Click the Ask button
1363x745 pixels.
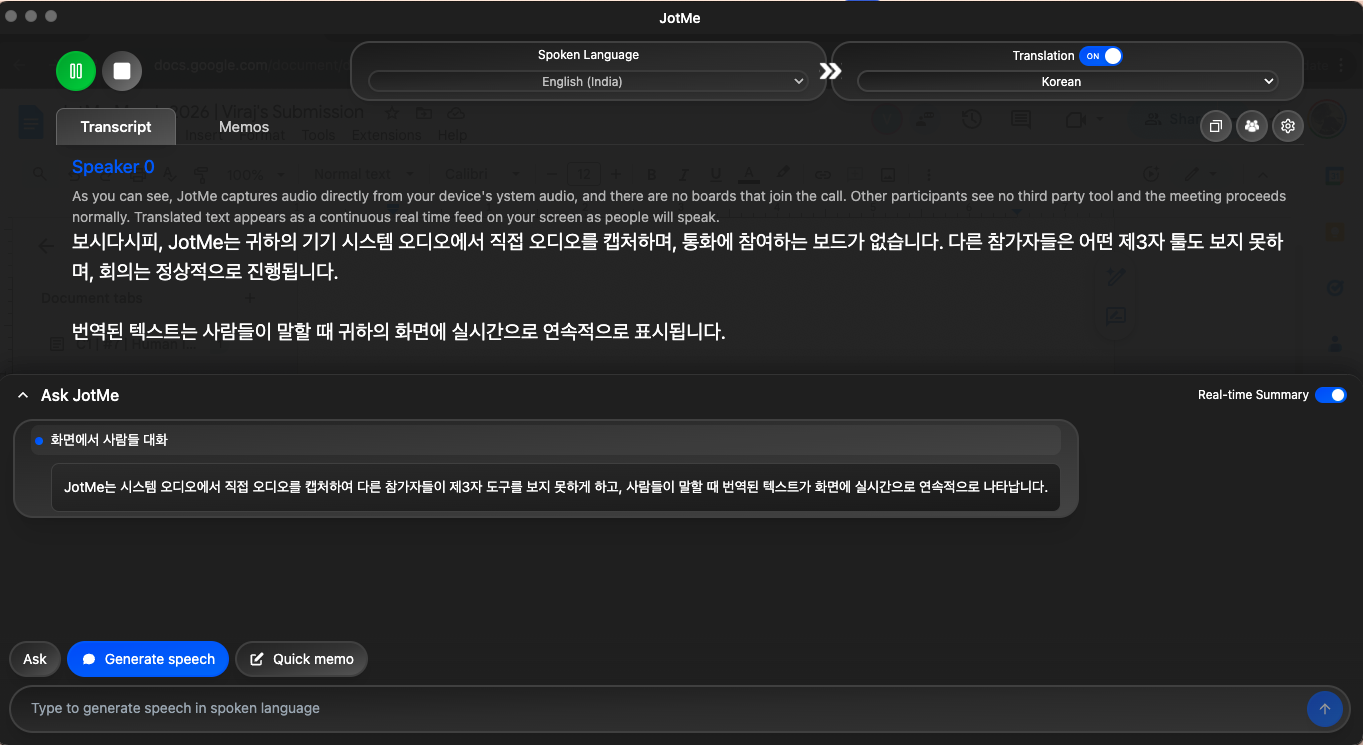[x=35, y=659]
